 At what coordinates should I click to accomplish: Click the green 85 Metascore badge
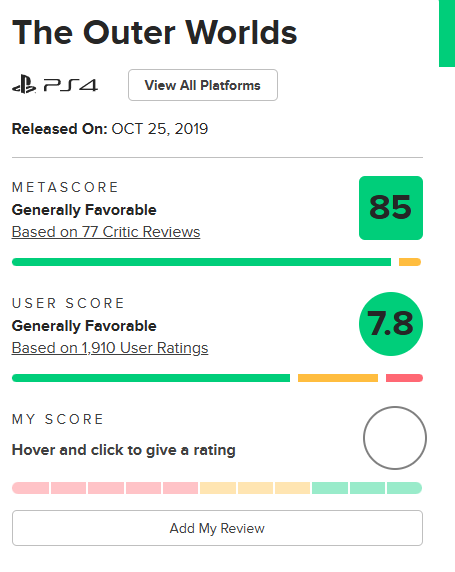click(x=391, y=208)
